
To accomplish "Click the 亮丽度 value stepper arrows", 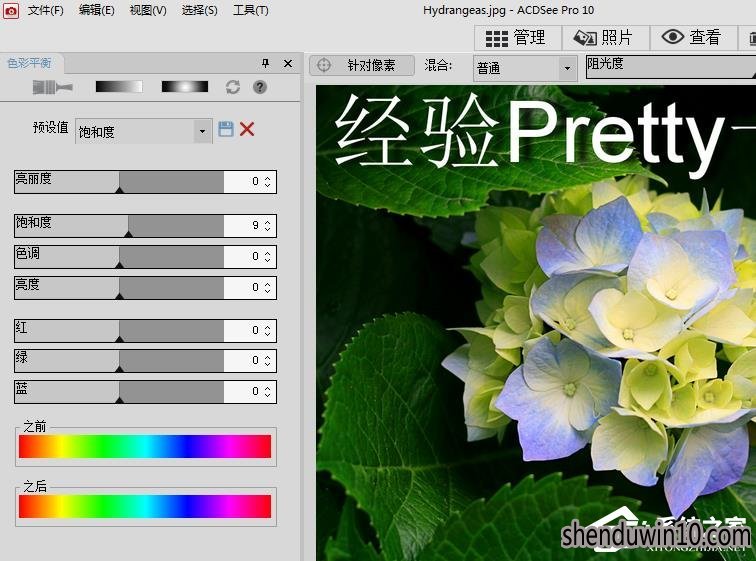I will 268,182.
